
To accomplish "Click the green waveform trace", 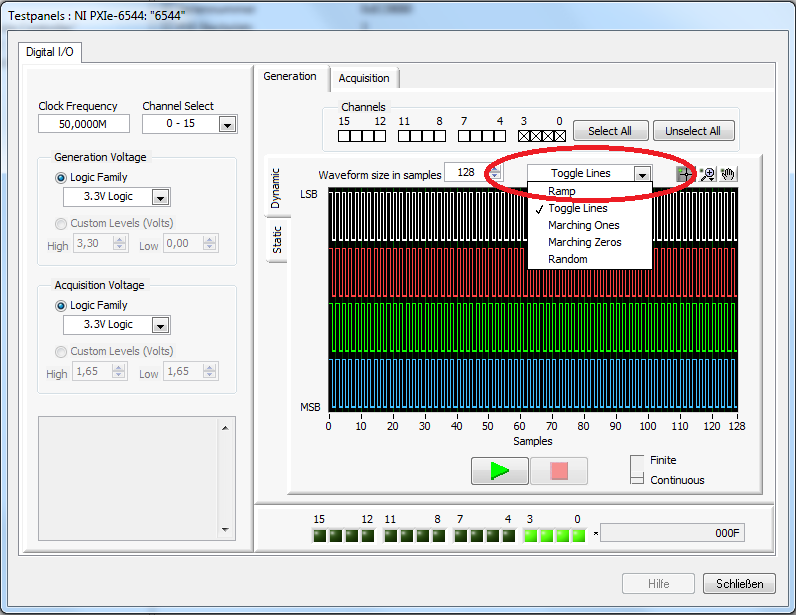I will click(533, 328).
